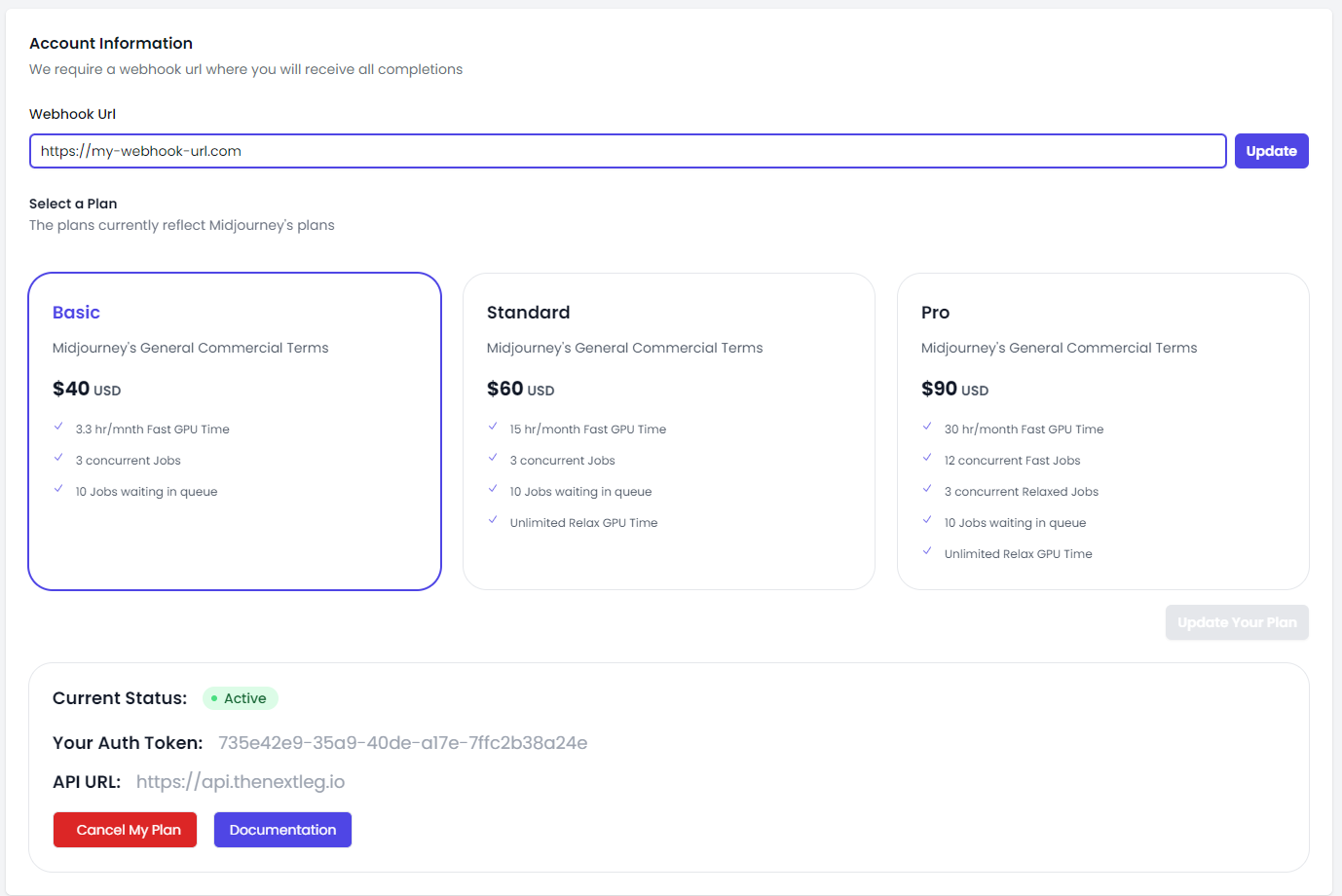Click the Update Your Plan button
The height and width of the screenshot is (896, 1342).
(x=1236, y=622)
